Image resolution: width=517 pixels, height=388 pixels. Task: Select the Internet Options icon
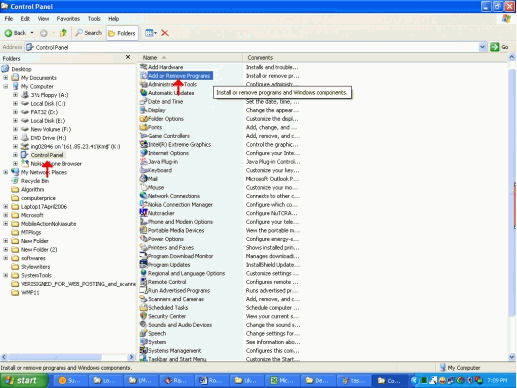point(143,153)
